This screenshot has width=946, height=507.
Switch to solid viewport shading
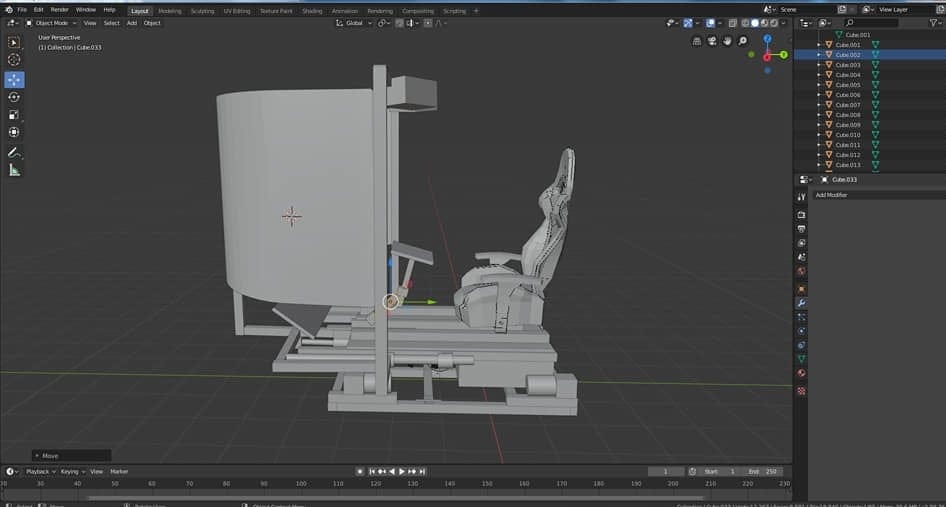pos(755,23)
